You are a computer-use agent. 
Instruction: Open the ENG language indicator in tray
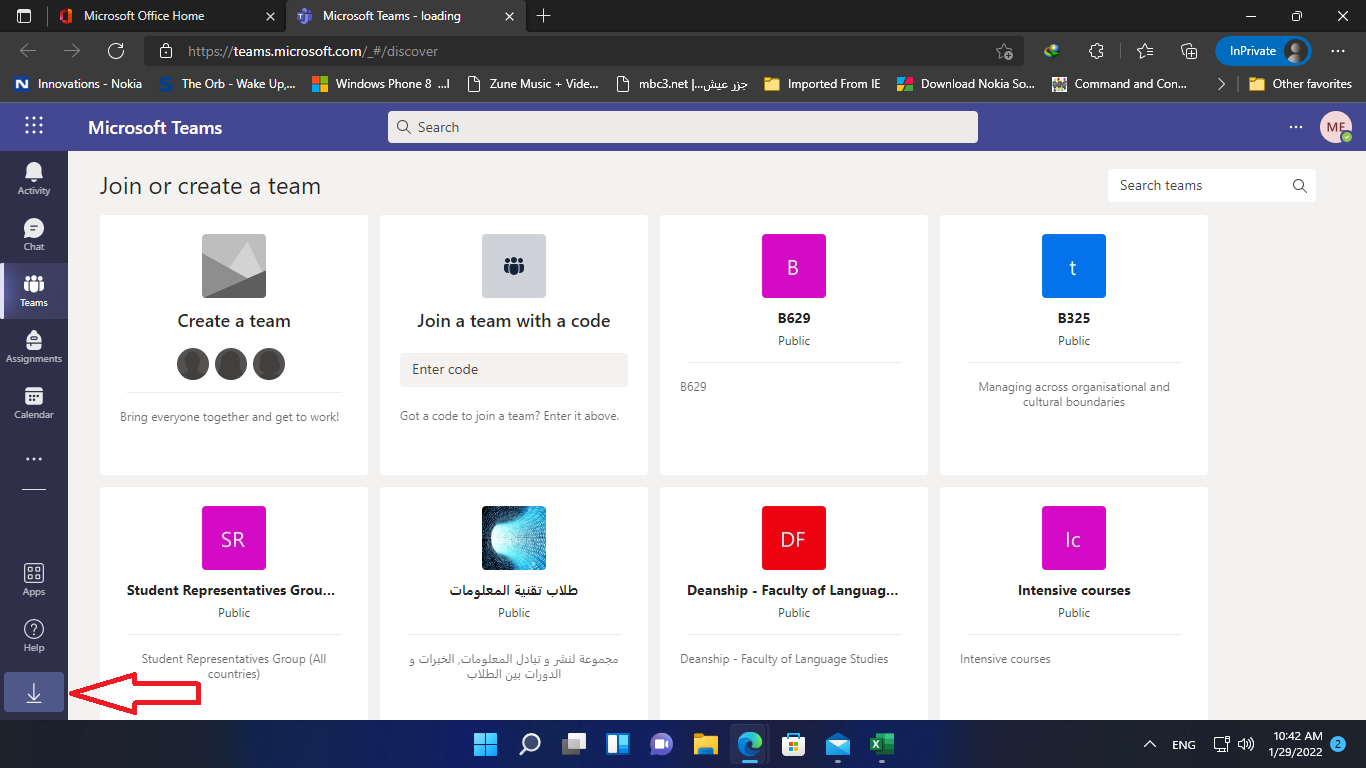coord(1184,745)
